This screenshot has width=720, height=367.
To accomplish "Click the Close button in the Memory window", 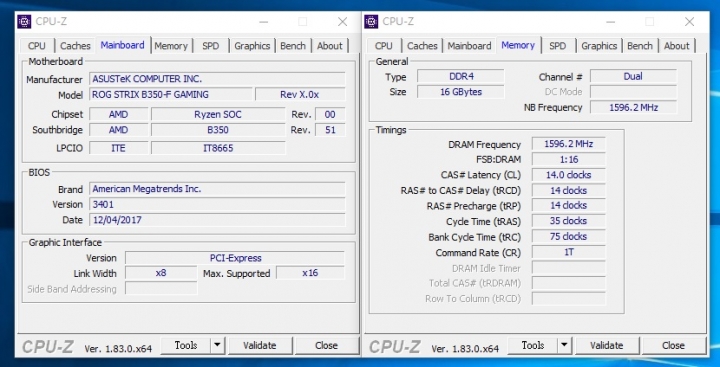I will [x=674, y=345].
